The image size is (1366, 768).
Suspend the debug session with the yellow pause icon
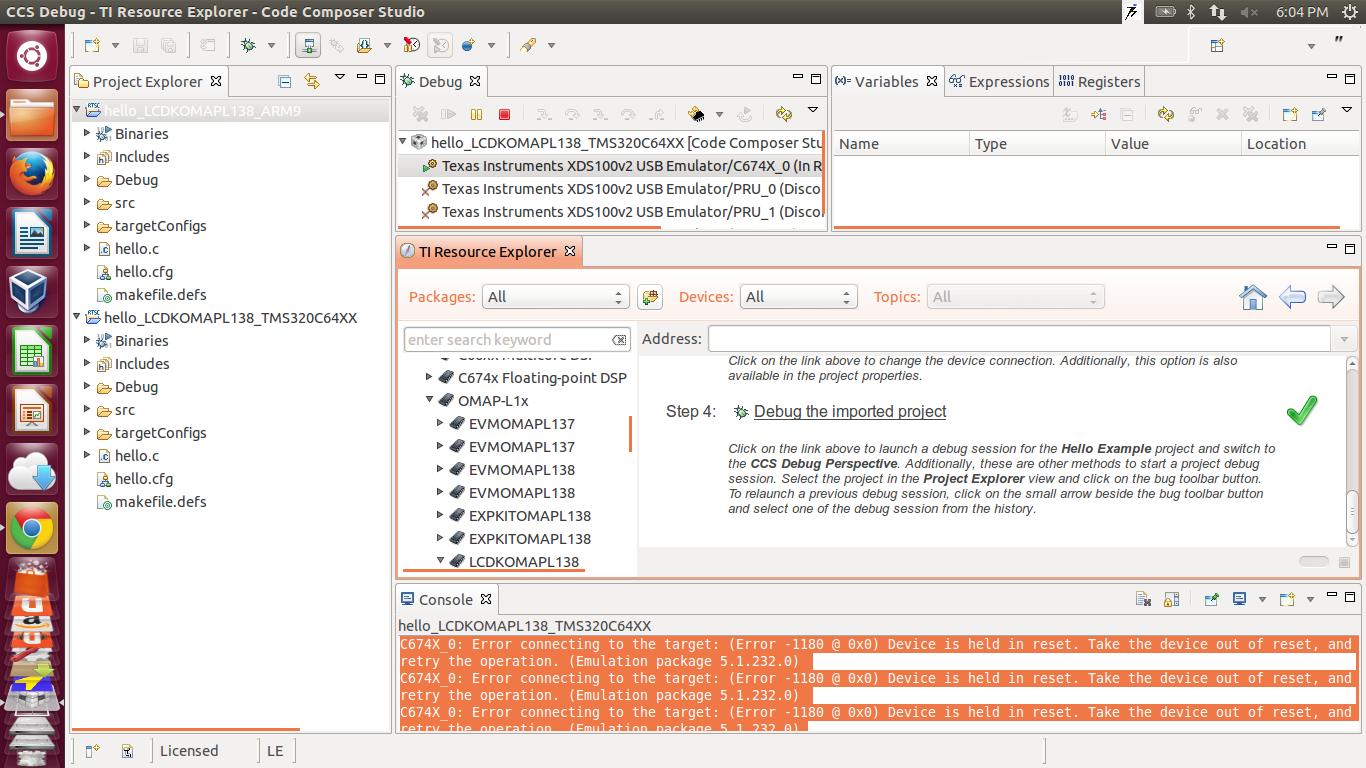476,114
